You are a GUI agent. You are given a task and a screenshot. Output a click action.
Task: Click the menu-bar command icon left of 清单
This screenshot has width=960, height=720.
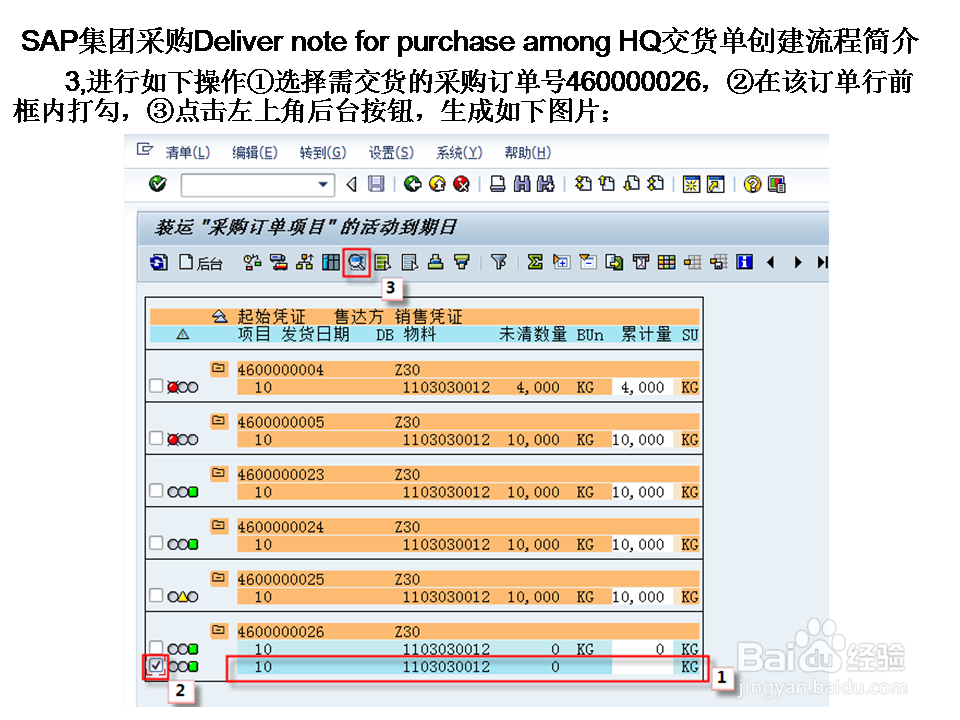(144, 149)
